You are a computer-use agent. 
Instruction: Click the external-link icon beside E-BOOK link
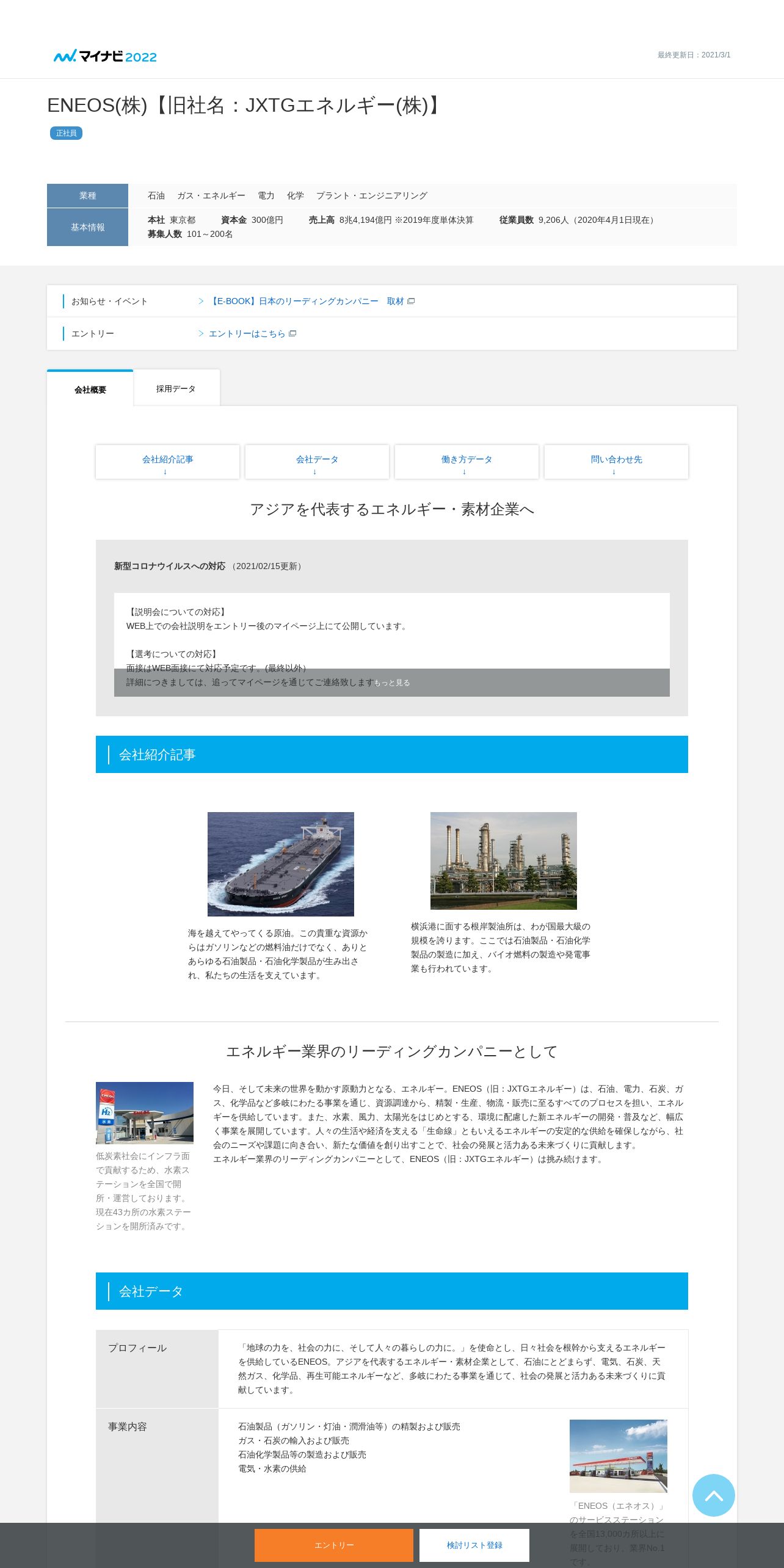pos(411,301)
